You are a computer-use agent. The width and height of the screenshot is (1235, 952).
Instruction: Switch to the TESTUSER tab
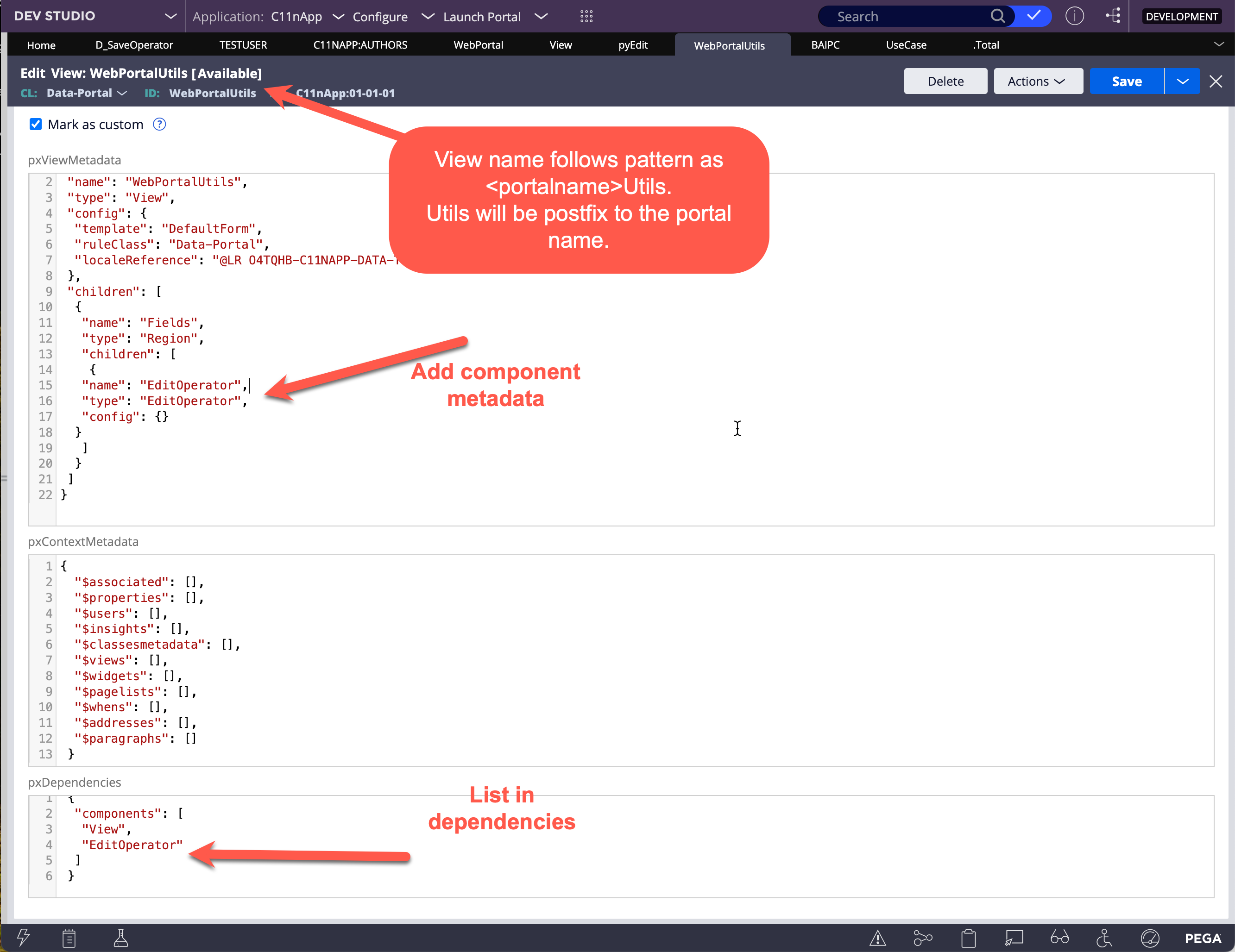243,44
